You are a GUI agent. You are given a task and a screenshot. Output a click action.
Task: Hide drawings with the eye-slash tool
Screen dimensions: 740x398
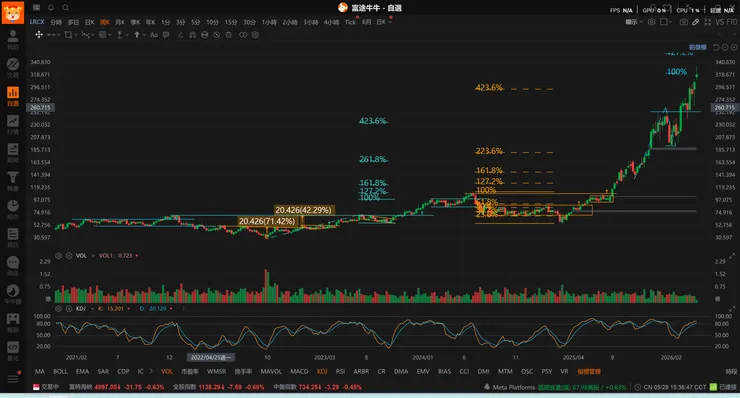[x=216, y=34]
